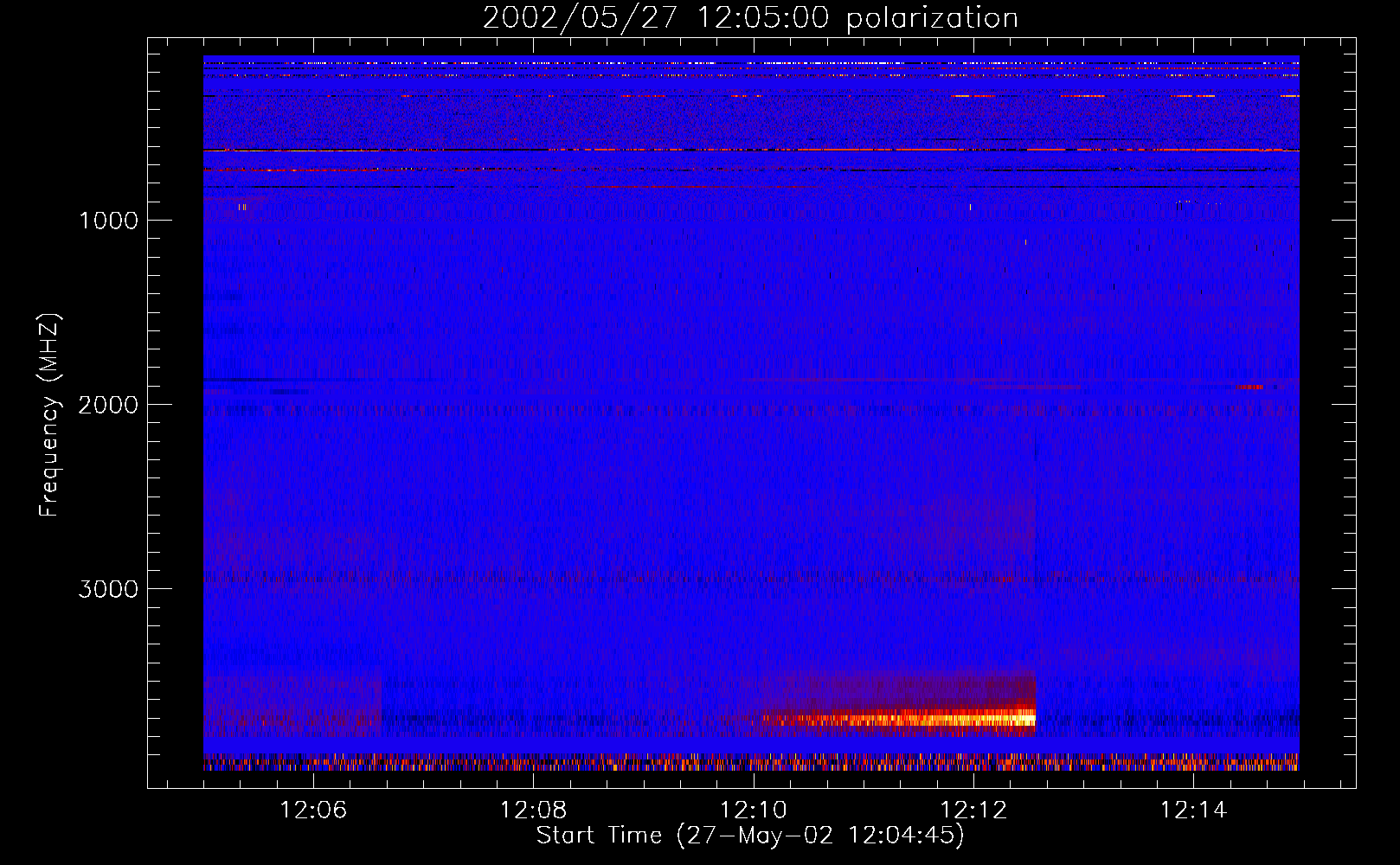Viewport: 1400px width, 865px height.
Task: Click the 12:12 time tick label
Action: pyautogui.click(x=973, y=811)
